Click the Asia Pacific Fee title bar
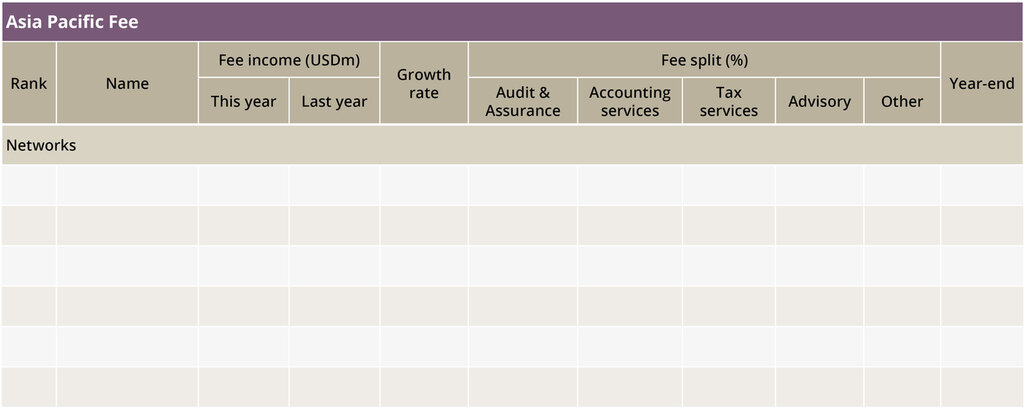 click(512, 21)
